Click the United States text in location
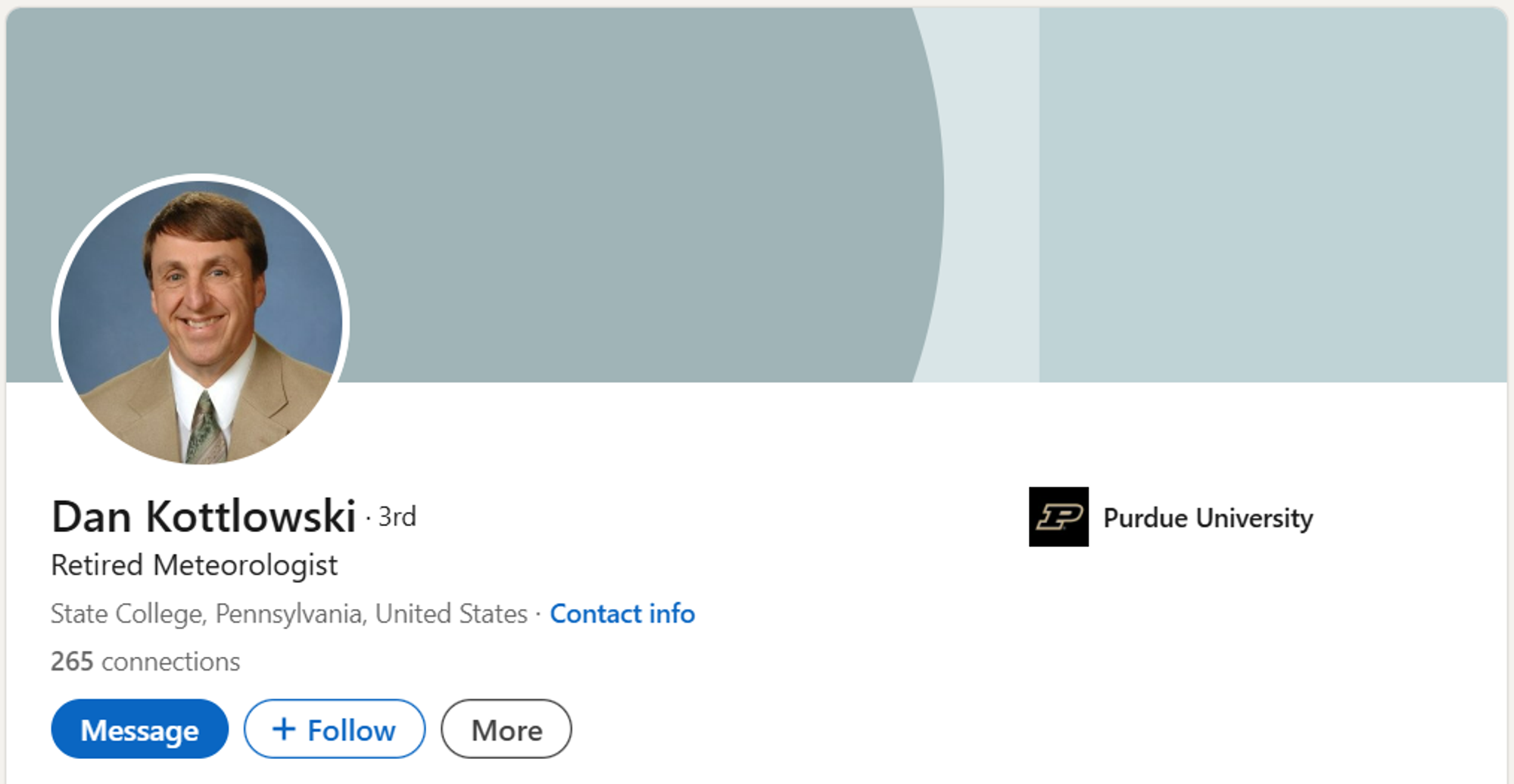Screen dimensions: 1514x784 coord(451,613)
